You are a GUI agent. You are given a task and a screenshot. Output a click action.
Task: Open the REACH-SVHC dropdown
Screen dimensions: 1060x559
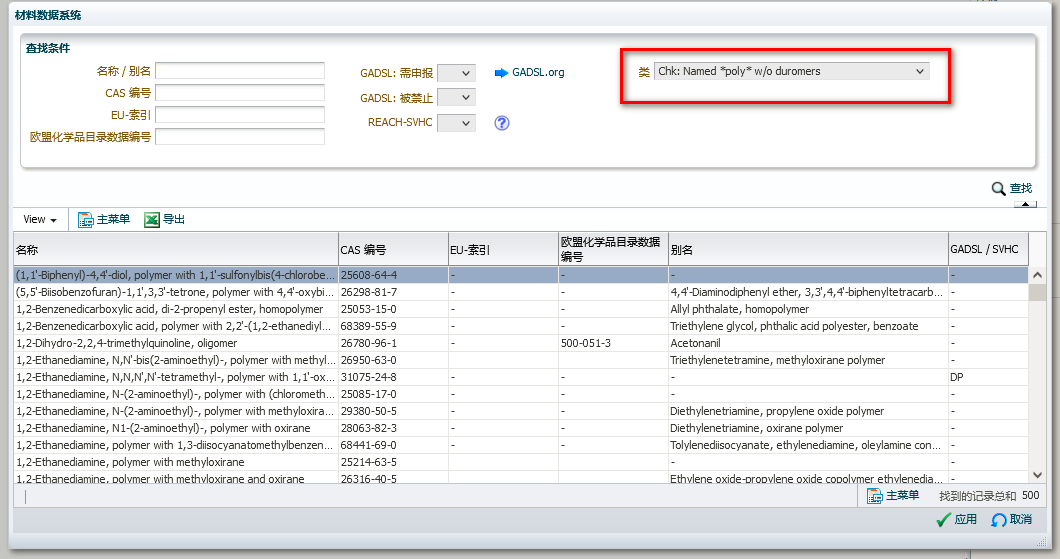pyautogui.click(x=456, y=123)
